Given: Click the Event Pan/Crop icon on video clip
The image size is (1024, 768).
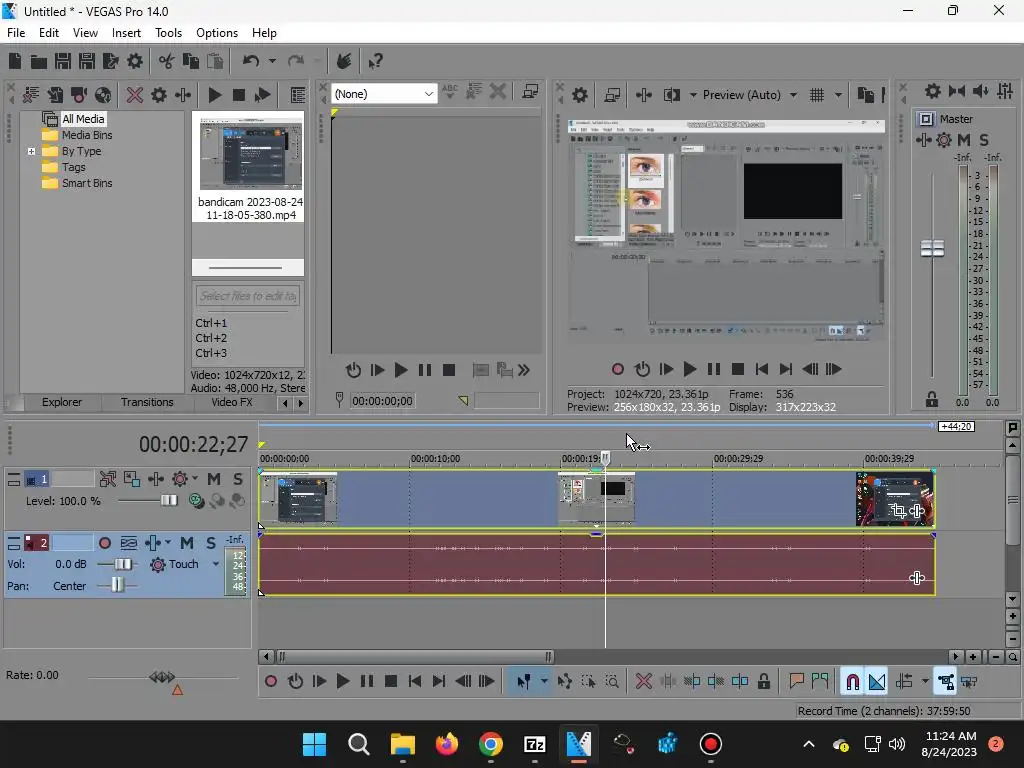Looking at the screenshot, I should 898,511.
